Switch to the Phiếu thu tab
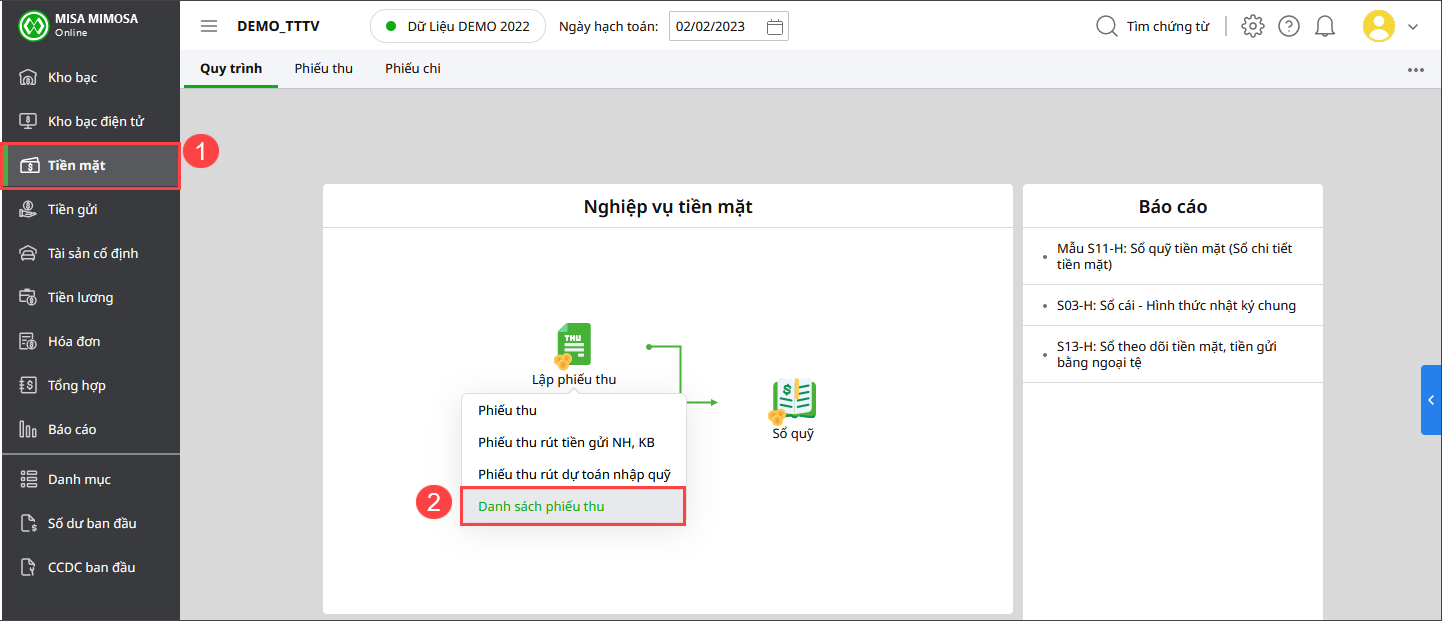The image size is (1442, 621). tap(324, 69)
